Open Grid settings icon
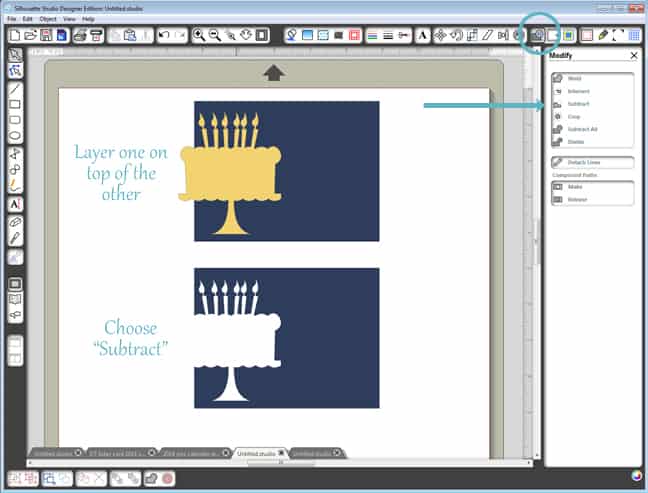The height and width of the screenshot is (493, 648). [x=634, y=36]
